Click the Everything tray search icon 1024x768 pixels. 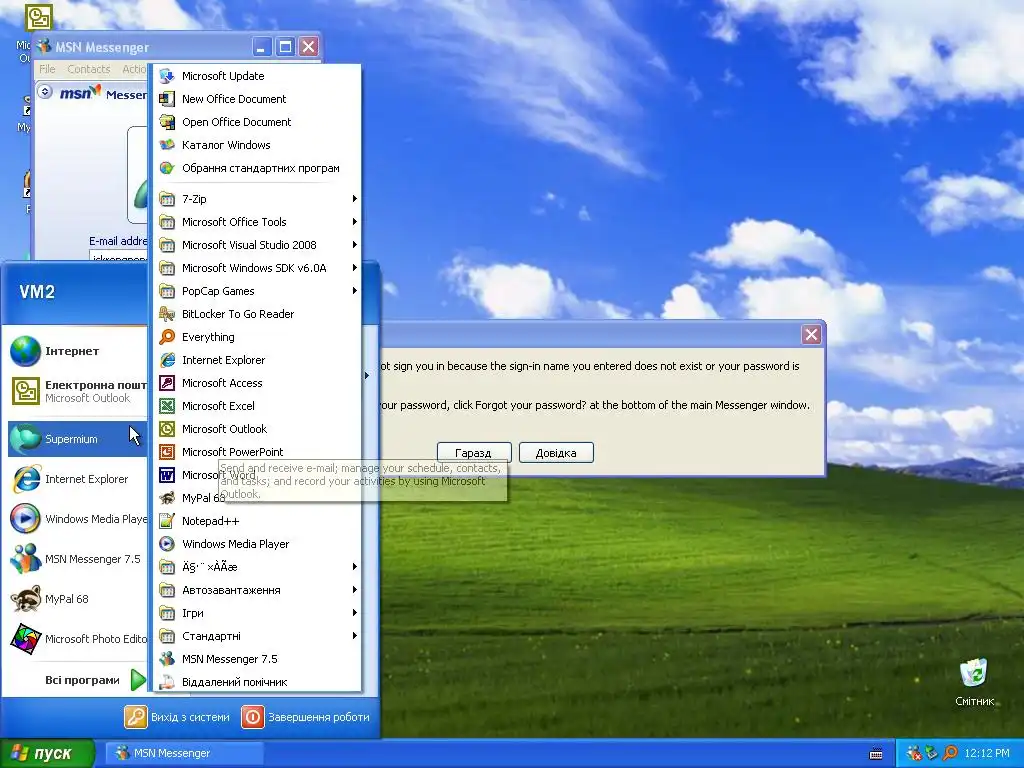pos(950,753)
